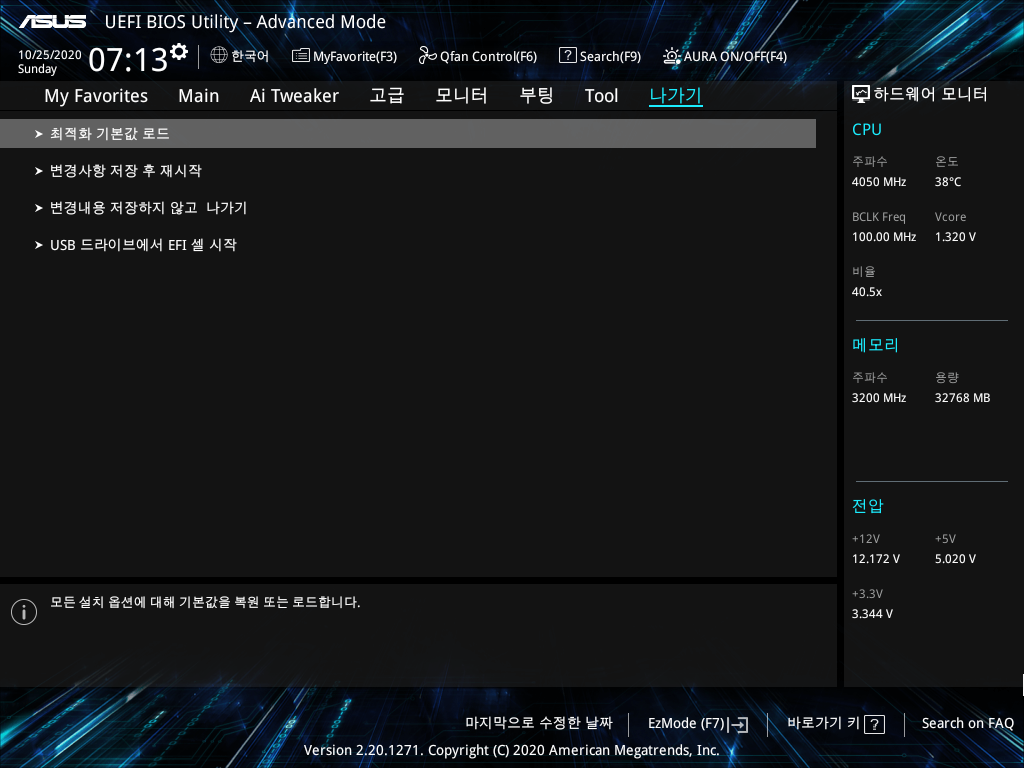Screen dimensions: 1024x768
Task: Click the help text 모든 설치 옵션에 대해
Action: pyautogui.click(x=205, y=602)
